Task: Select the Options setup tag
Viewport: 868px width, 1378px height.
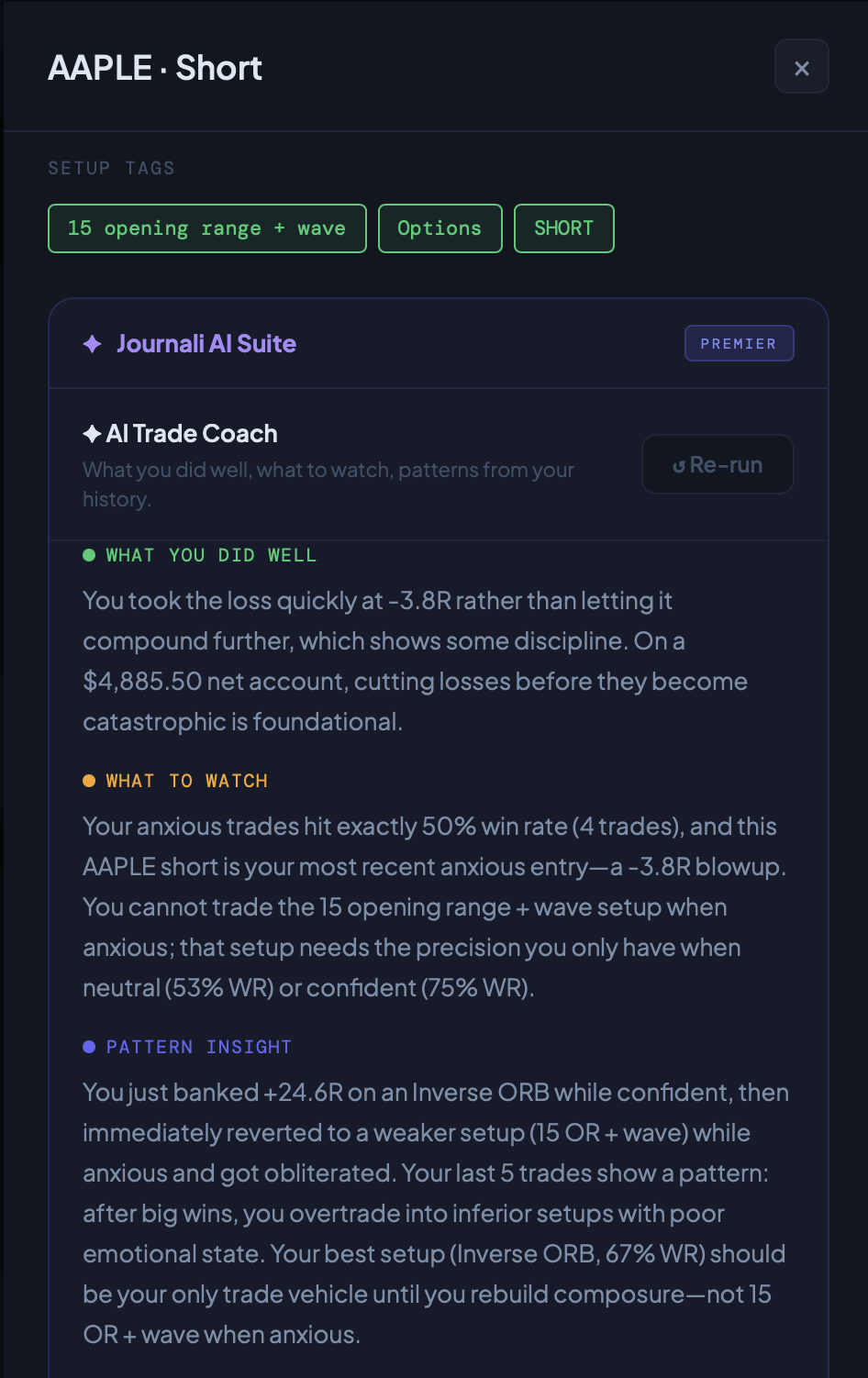Action: point(440,228)
